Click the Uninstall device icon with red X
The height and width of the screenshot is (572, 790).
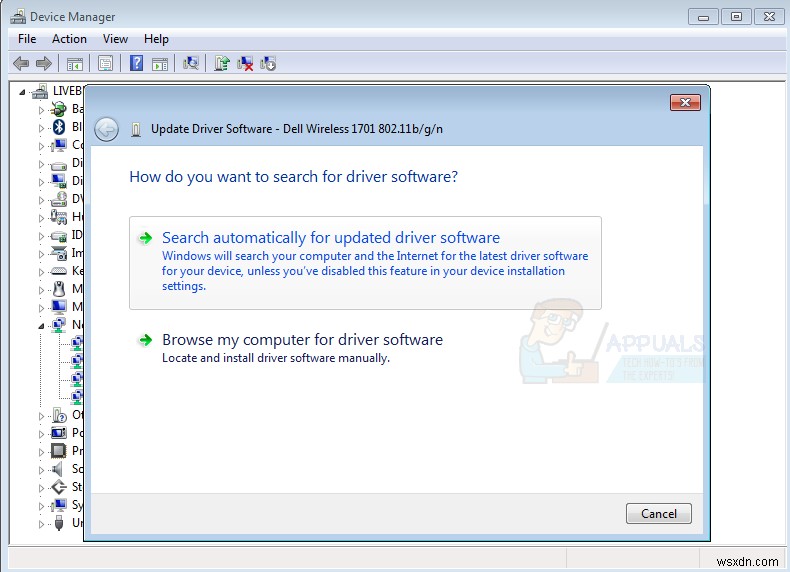pos(245,63)
